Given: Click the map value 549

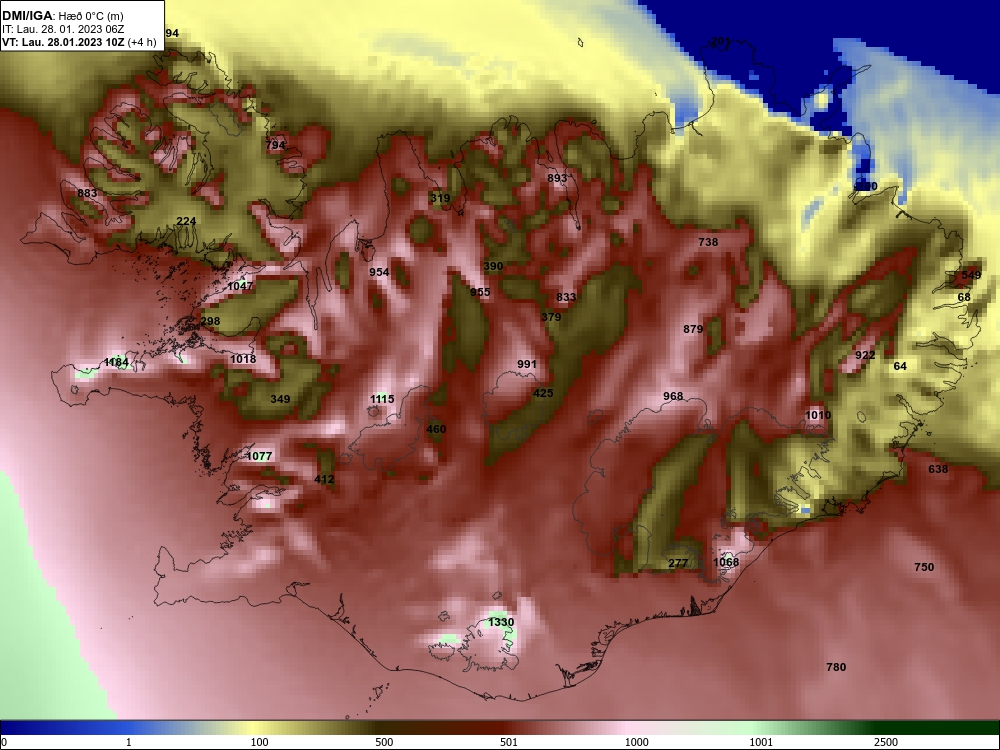Looking at the screenshot, I should pos(971,276).
